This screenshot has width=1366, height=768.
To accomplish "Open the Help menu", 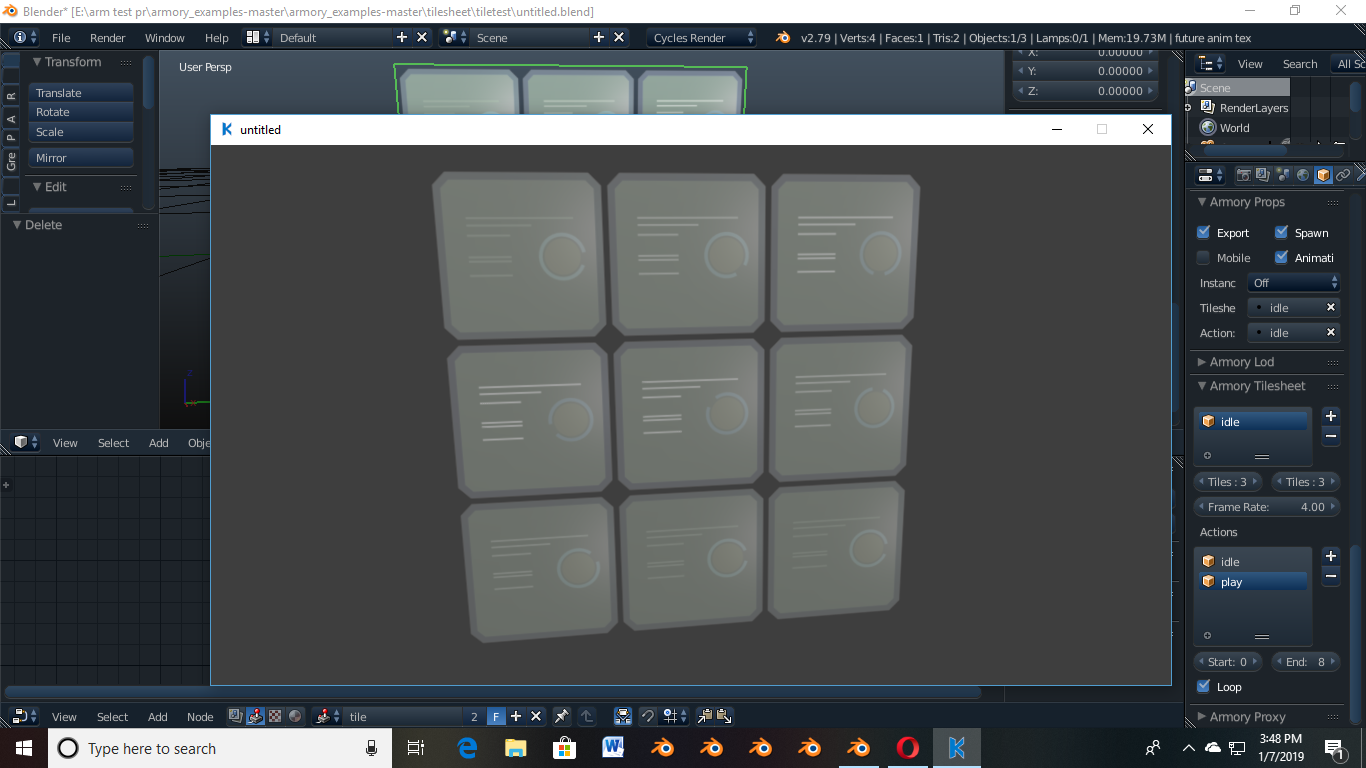I will tap(217, 38).
